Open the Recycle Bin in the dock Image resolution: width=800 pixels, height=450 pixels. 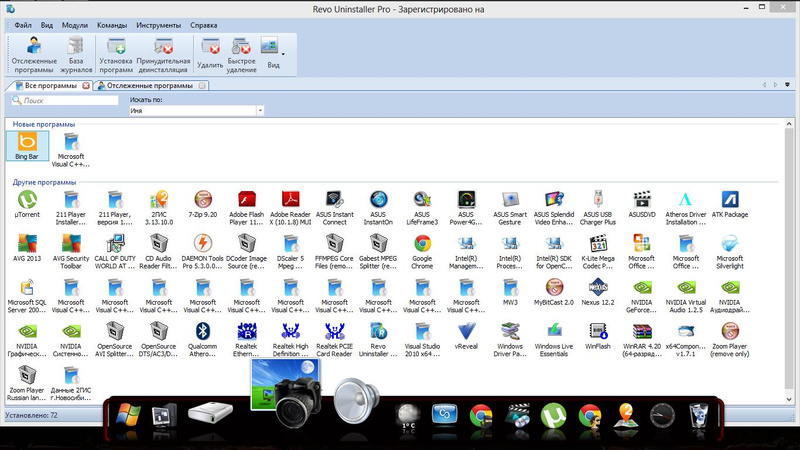pyautogui.click(x=699, y=415)
